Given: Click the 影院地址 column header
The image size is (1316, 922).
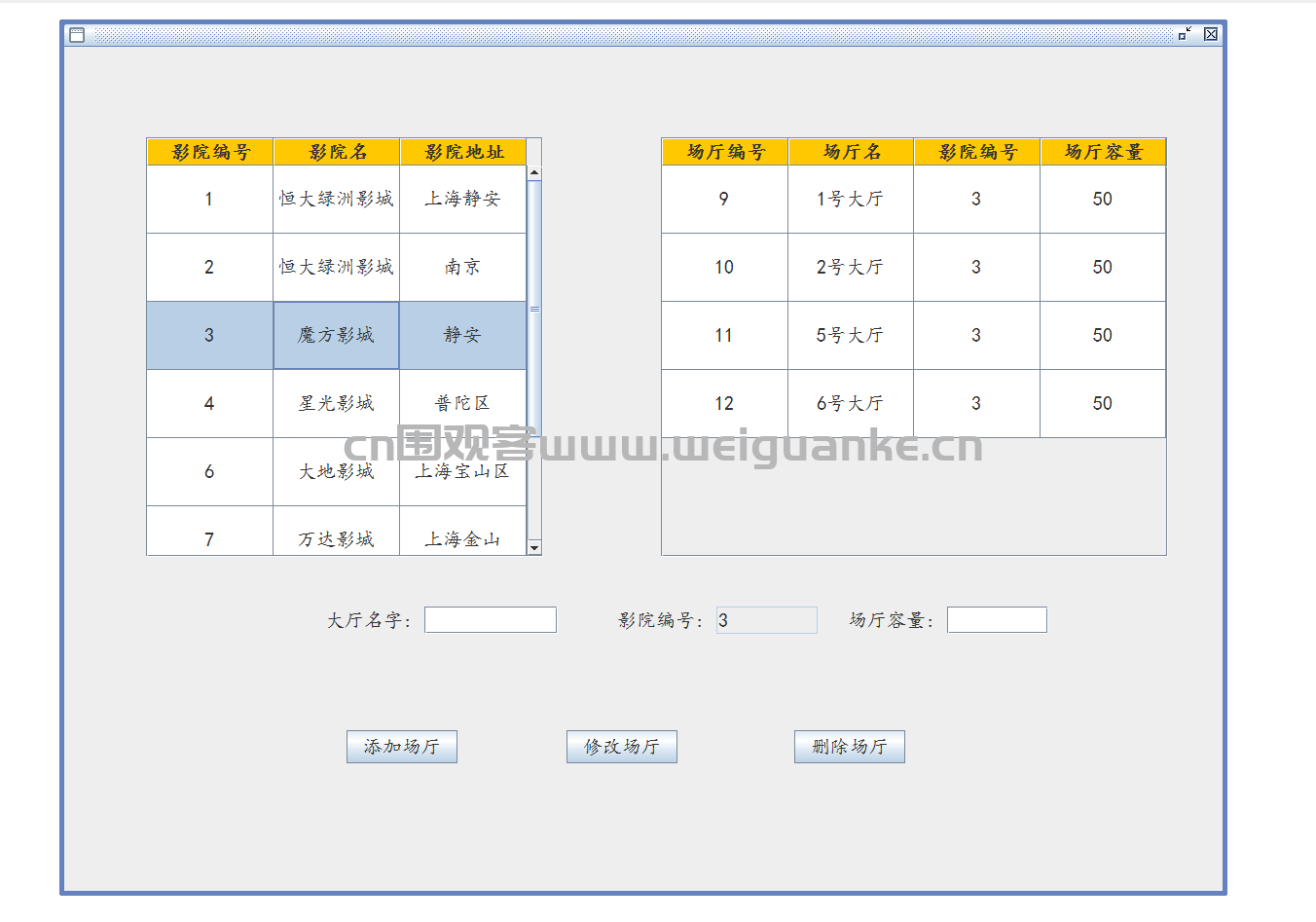Looking at the screenshot, I should pos(463,152).
